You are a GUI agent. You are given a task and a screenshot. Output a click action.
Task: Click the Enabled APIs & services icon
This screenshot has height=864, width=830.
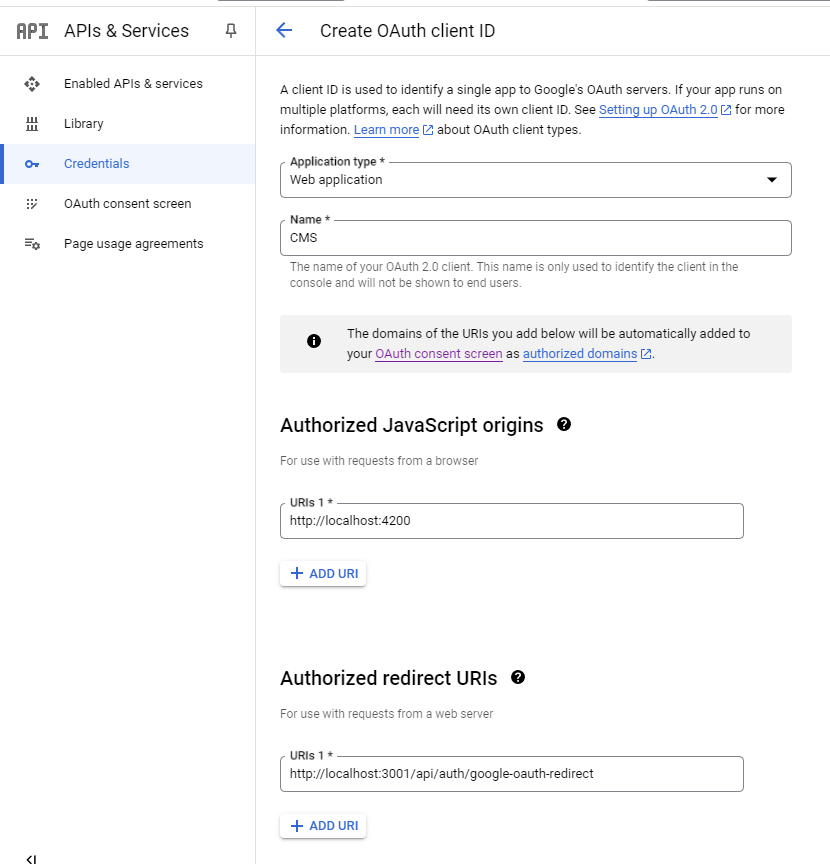[32, 84]
